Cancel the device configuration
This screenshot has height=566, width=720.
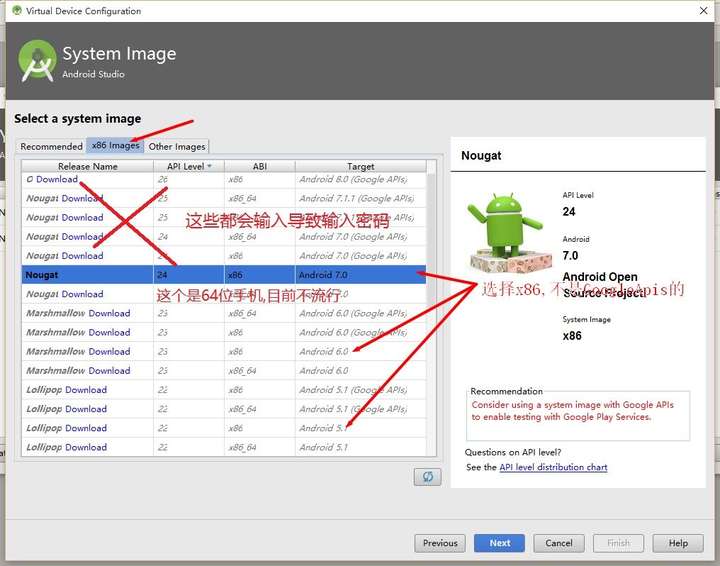pyautogui.click(x=559, y=543)
